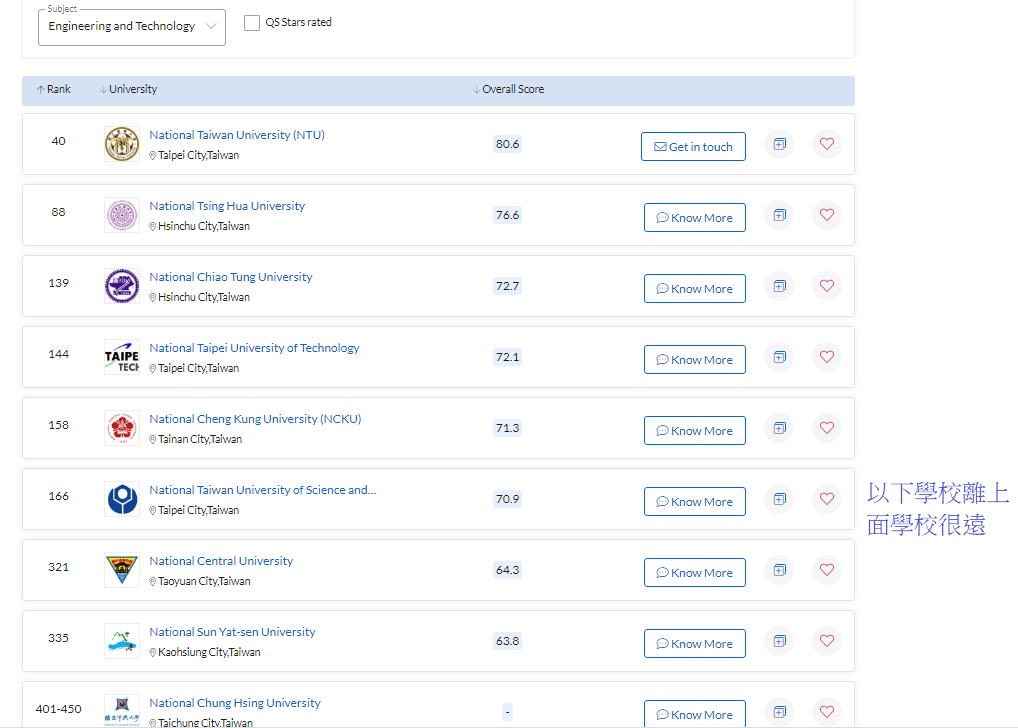Click Know More for National Central University

pyautogui.click(x=695, y=573)
